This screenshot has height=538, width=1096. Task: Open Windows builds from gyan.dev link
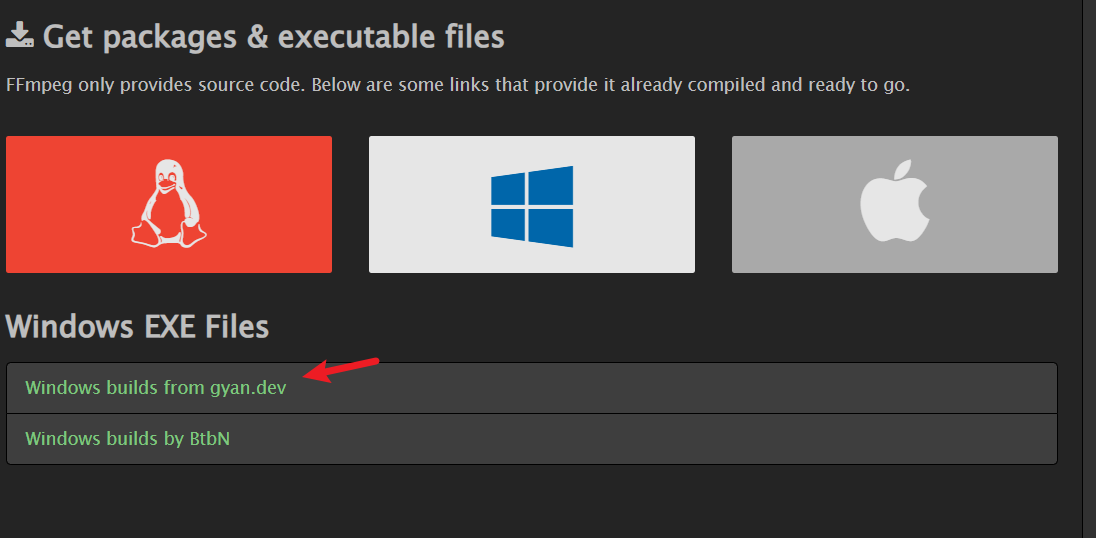(156, 388)
